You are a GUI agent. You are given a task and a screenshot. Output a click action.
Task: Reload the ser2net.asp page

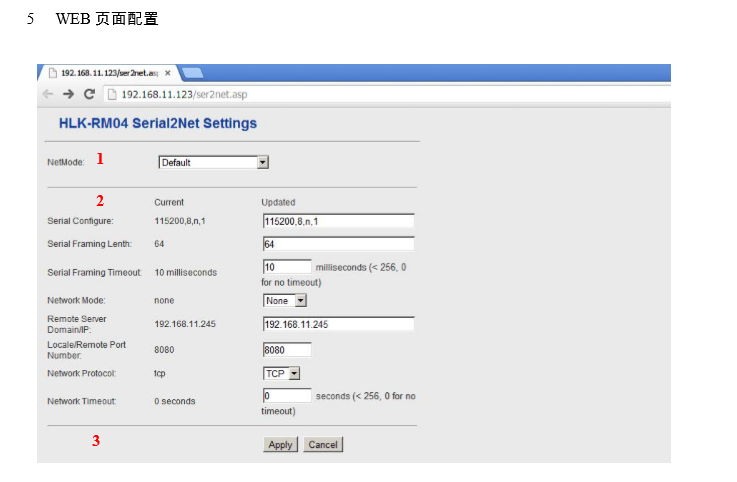click(89, 94)
